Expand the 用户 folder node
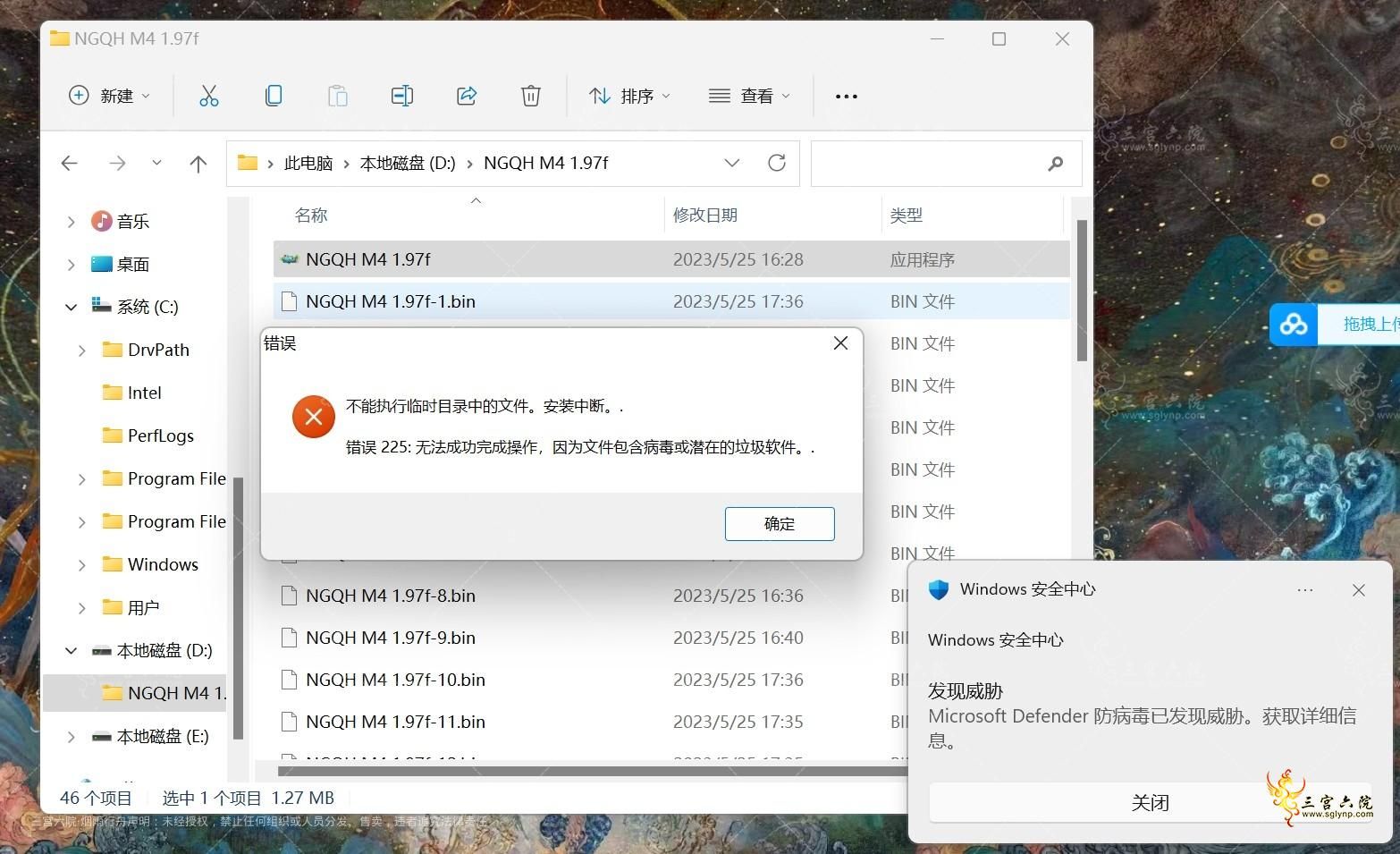 [82, 608]
